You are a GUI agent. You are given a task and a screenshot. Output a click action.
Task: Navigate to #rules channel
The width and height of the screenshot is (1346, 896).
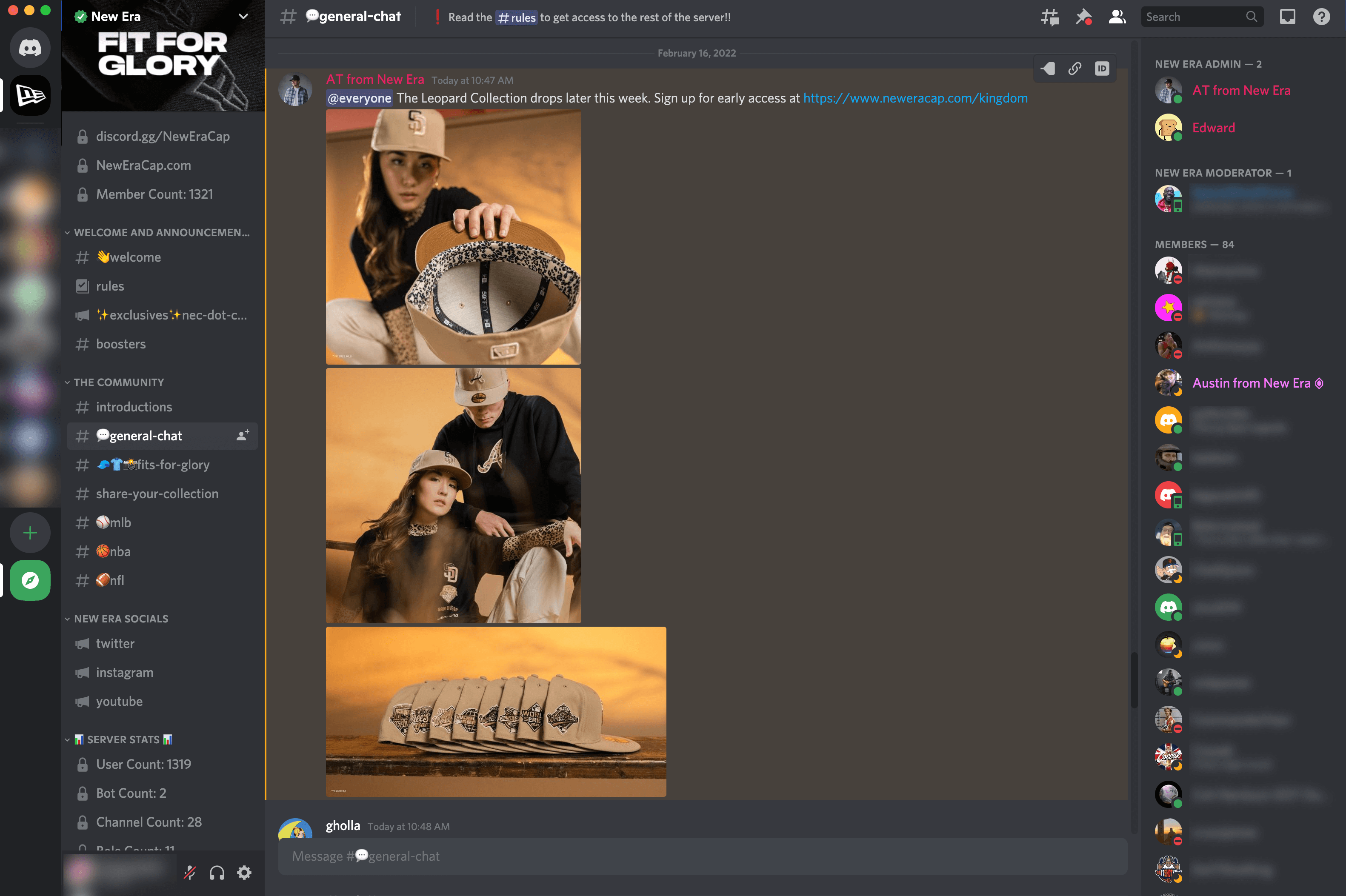110,286
